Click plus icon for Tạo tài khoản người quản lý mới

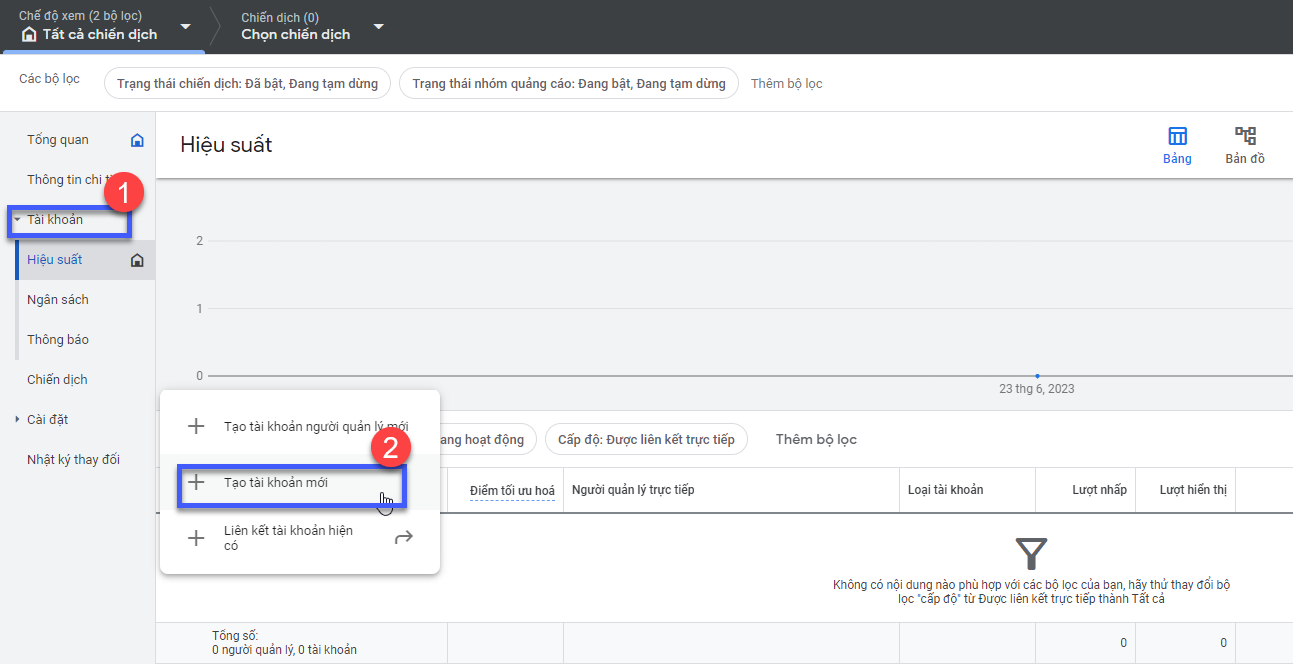pyautogui.click(x=197, y=426)
